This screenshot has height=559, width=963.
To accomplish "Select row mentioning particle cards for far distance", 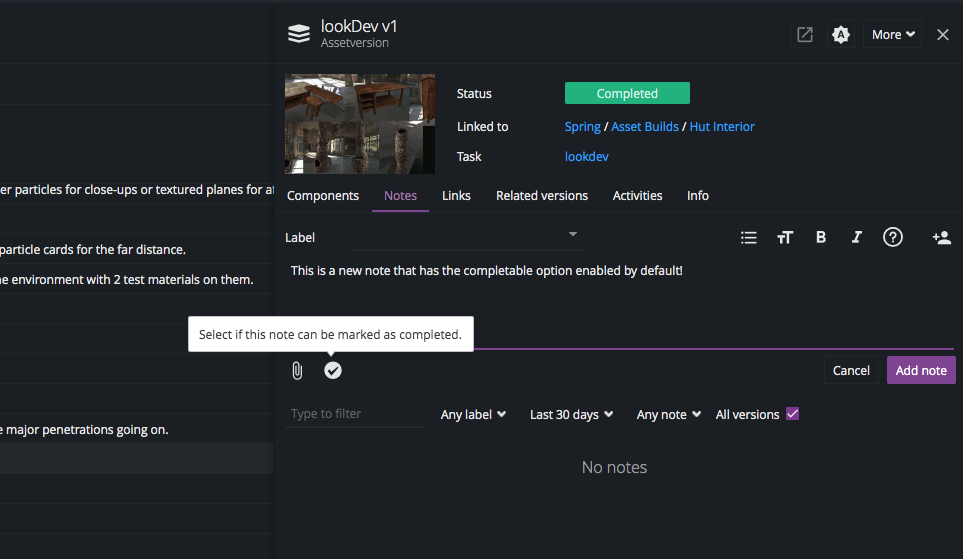I will (137, 249).
